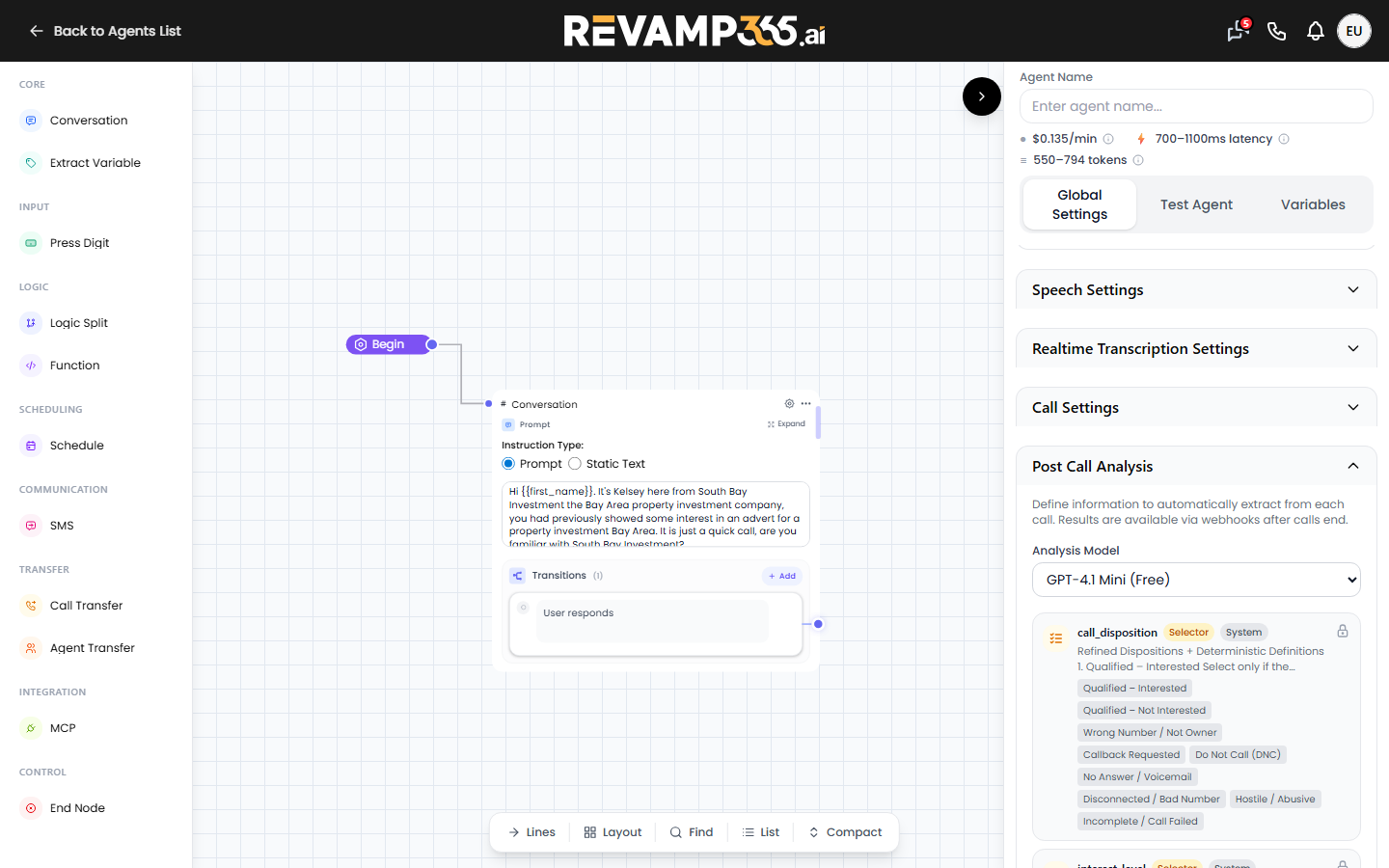The image size is (1389, 868).
Task: Toggle Lines in the canvas toolbar
Action: click(531, 832)
